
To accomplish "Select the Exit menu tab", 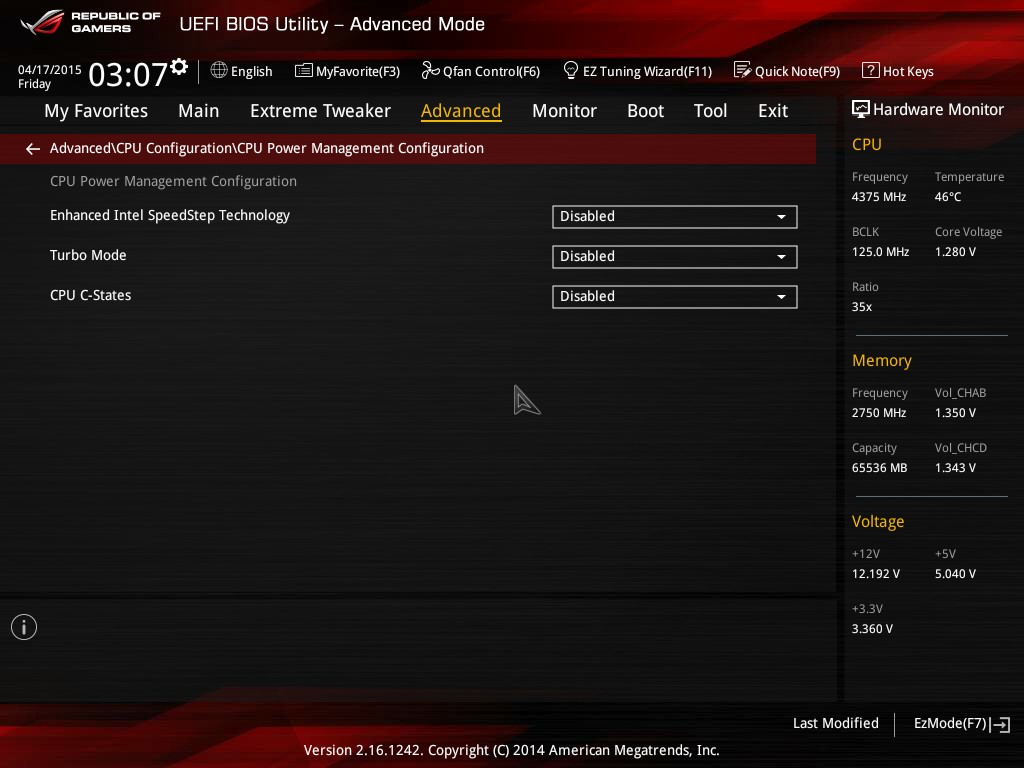I will coord(773,111).
